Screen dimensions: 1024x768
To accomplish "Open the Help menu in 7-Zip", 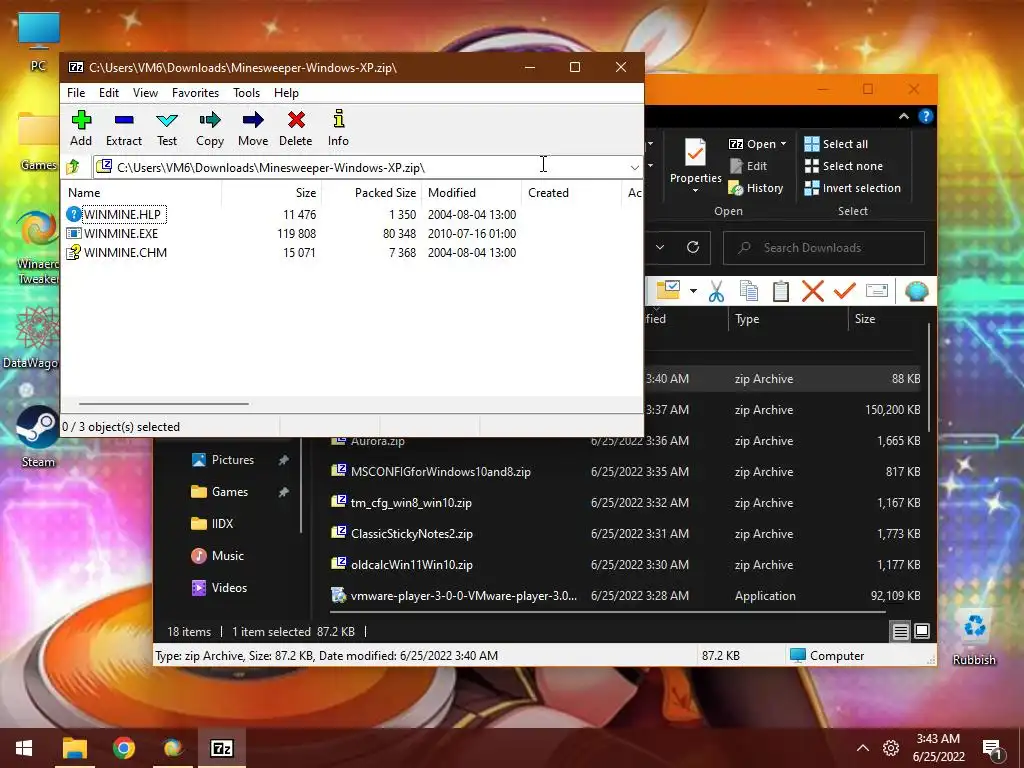I will point(286,93).
